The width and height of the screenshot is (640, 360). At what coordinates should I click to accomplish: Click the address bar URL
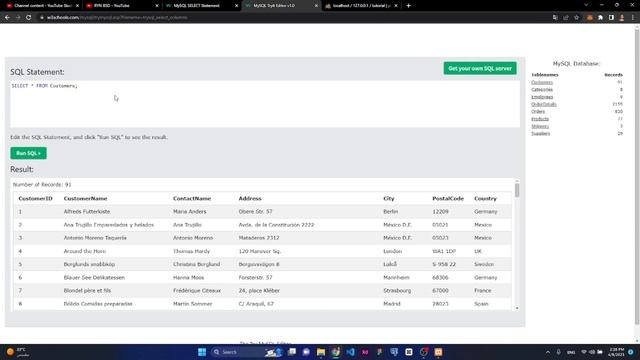tap(117, 18)
